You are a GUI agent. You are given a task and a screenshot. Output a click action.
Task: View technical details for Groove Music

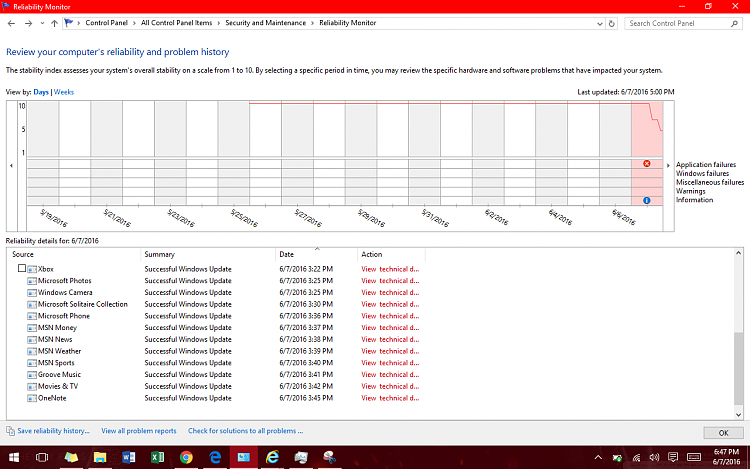click(x=390, y=374)
